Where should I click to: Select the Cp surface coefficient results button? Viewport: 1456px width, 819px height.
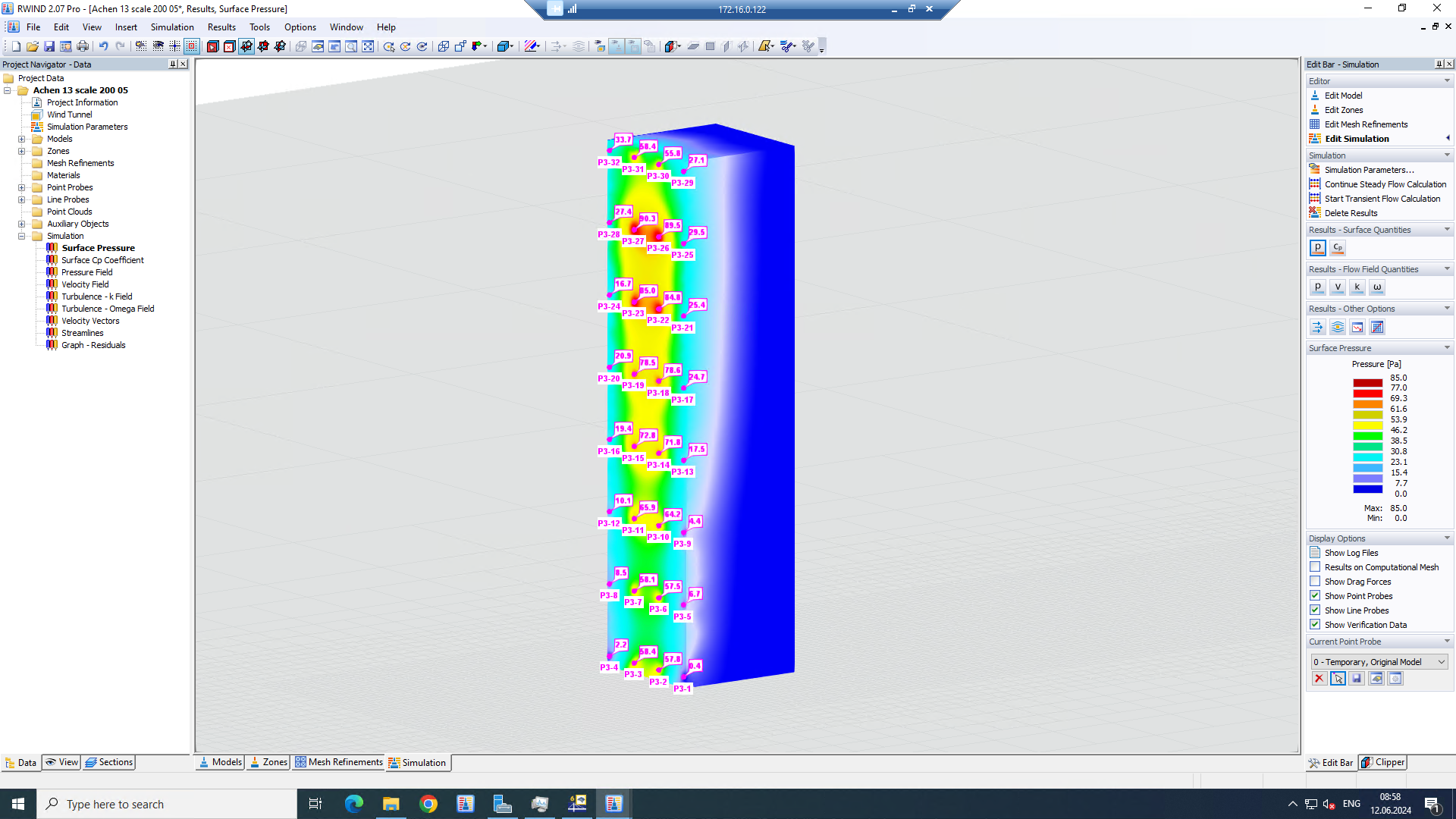(x=1338, y=248)
